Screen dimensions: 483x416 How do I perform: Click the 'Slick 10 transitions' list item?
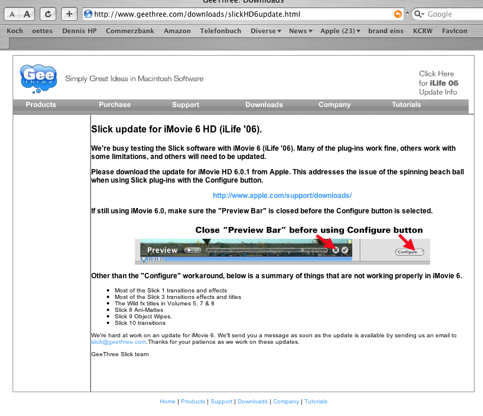[140, 323]
